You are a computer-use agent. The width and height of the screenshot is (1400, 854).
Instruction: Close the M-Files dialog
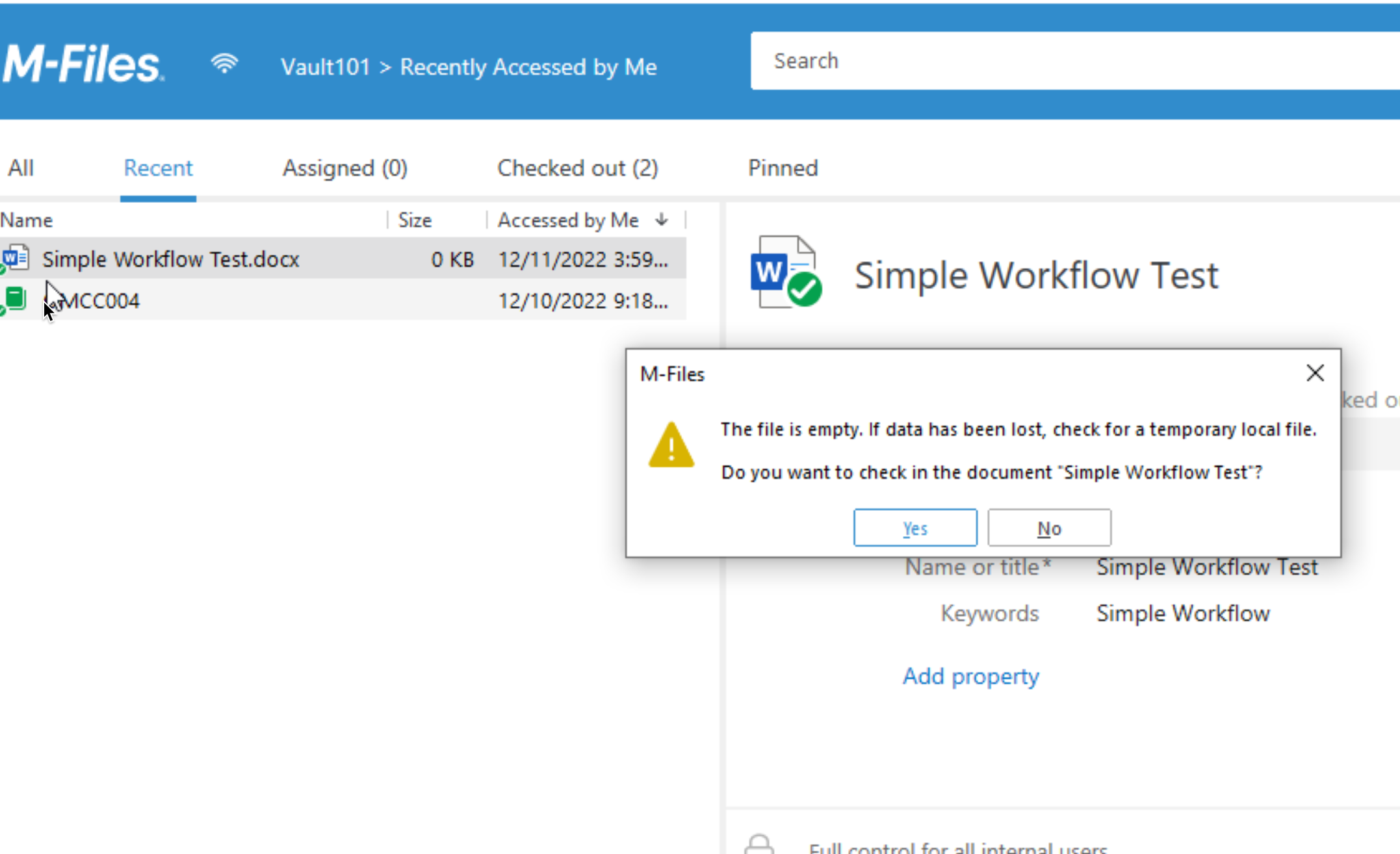(1315, 373)
